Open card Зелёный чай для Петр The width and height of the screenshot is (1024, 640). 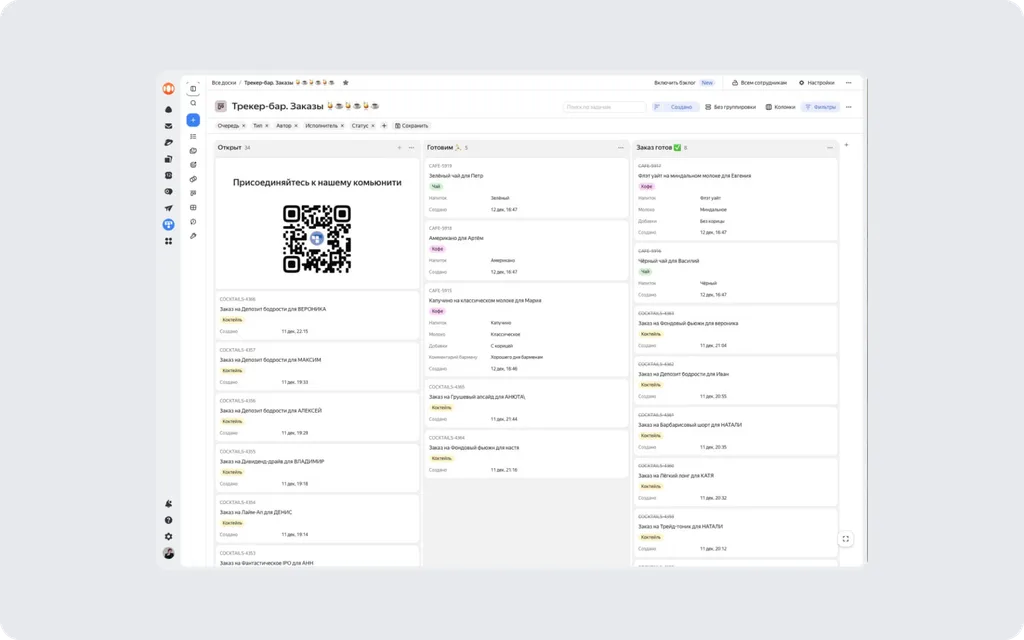(x=526, y=188)
